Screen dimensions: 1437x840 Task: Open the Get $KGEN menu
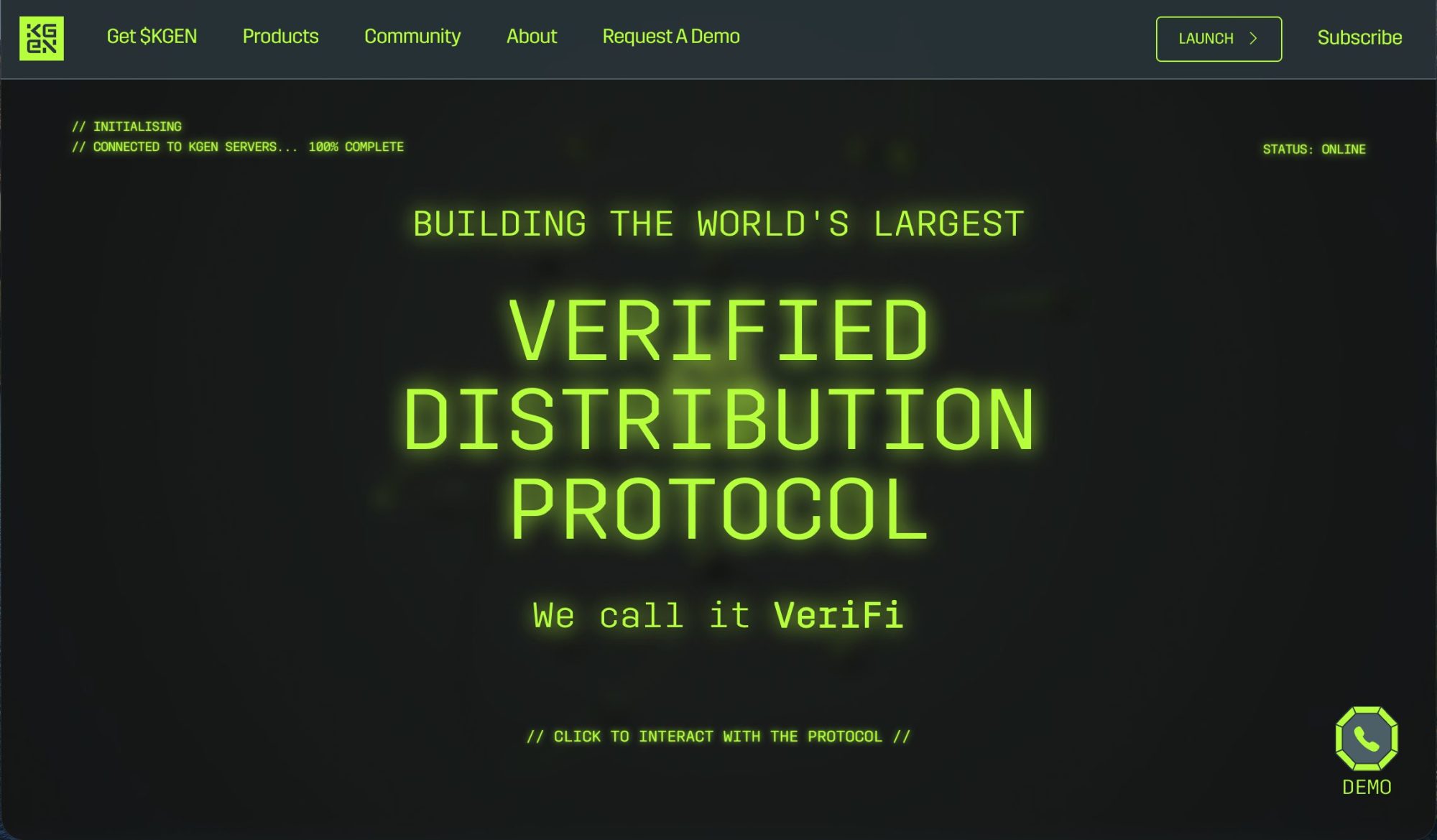click(152, 37)
